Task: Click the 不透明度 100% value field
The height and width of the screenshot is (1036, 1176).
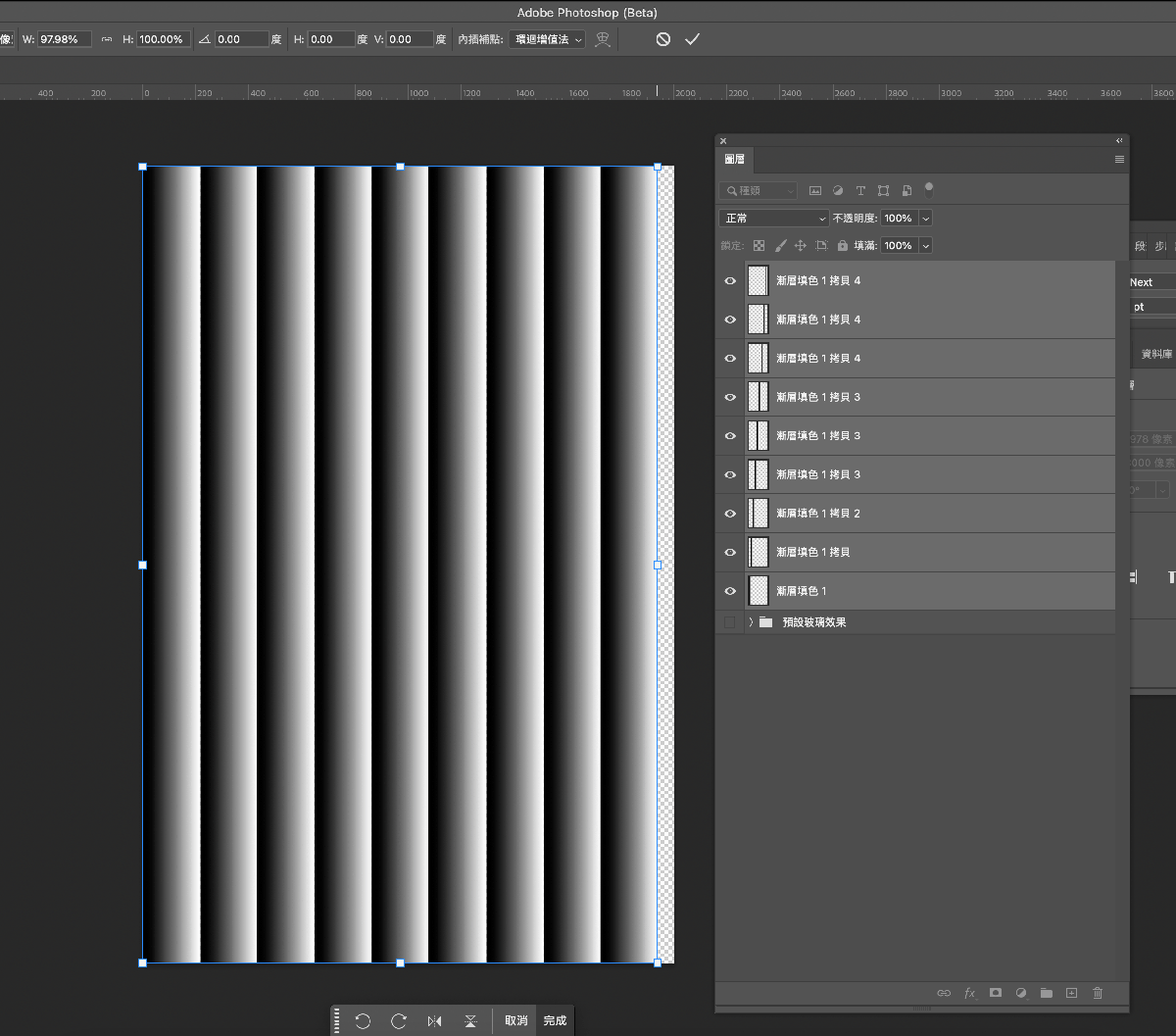Action: pyautogui.click(x=899, y=218)
